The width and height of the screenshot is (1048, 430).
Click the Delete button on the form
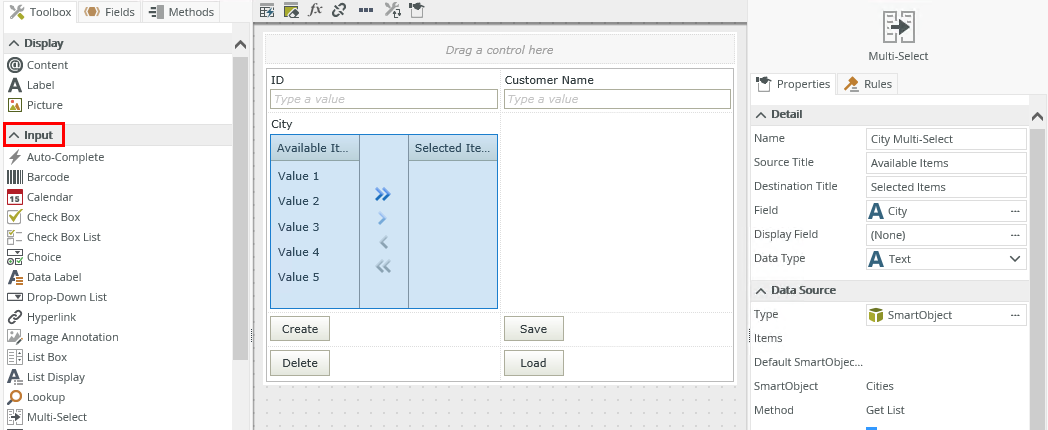point(299,363)
